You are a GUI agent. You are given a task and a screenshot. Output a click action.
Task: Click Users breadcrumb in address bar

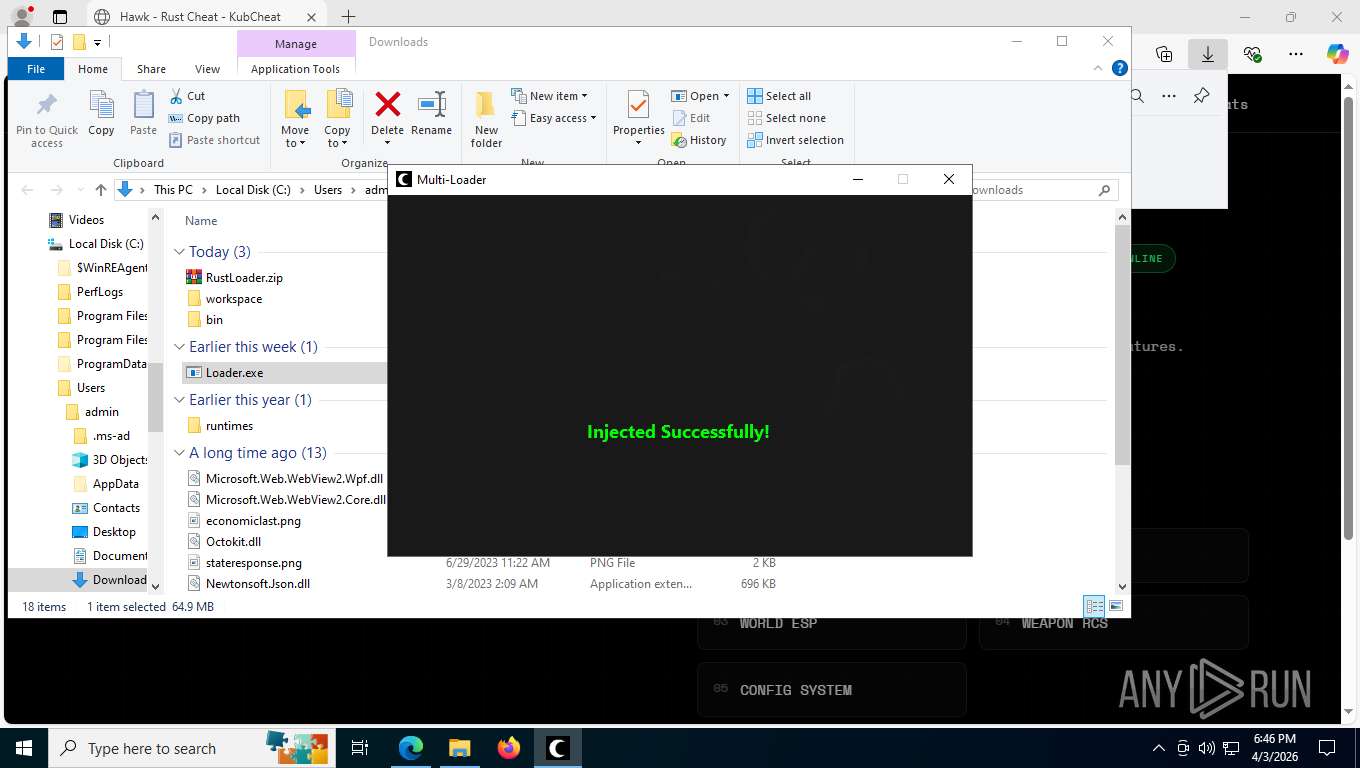click(x=328, y=190)
